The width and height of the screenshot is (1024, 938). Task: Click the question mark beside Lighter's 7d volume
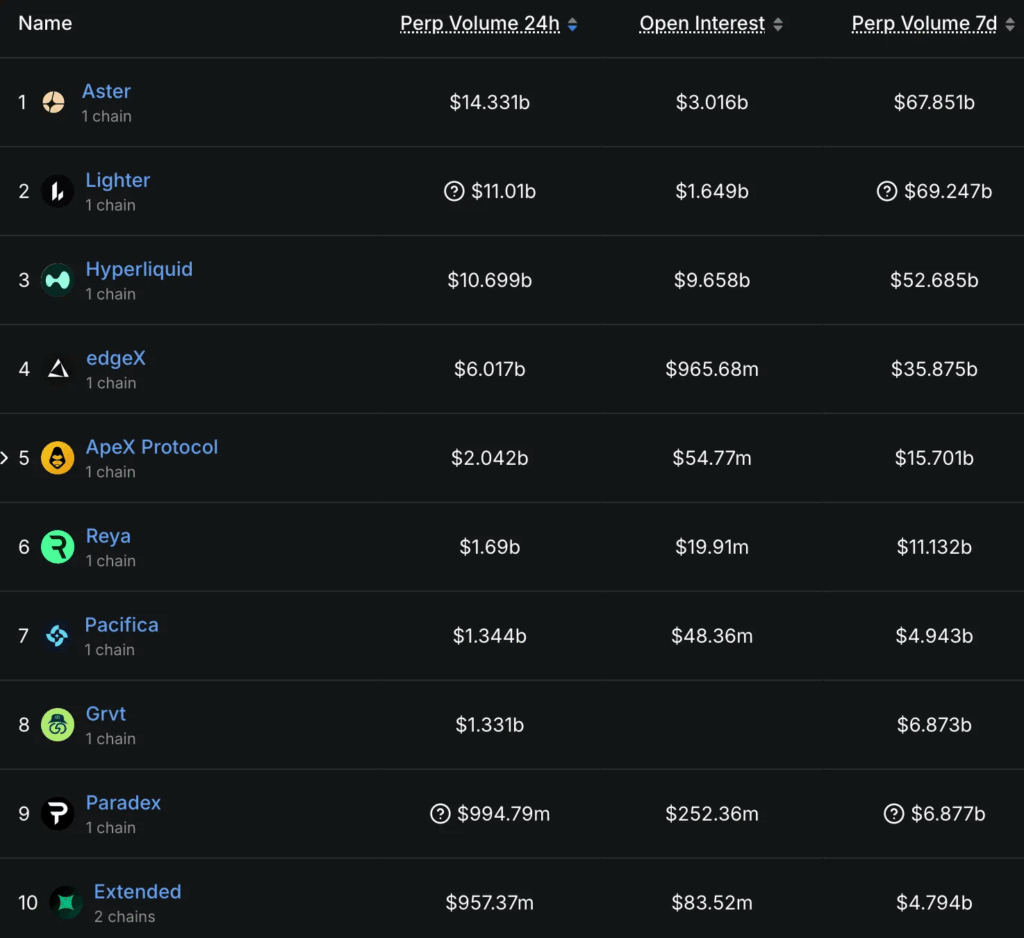(887, 191)
